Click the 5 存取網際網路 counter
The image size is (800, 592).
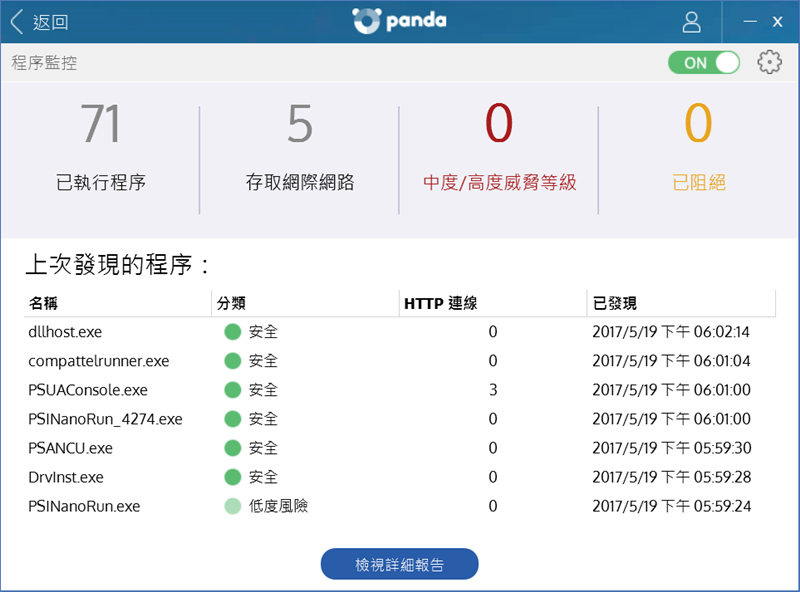coord(300,150)
